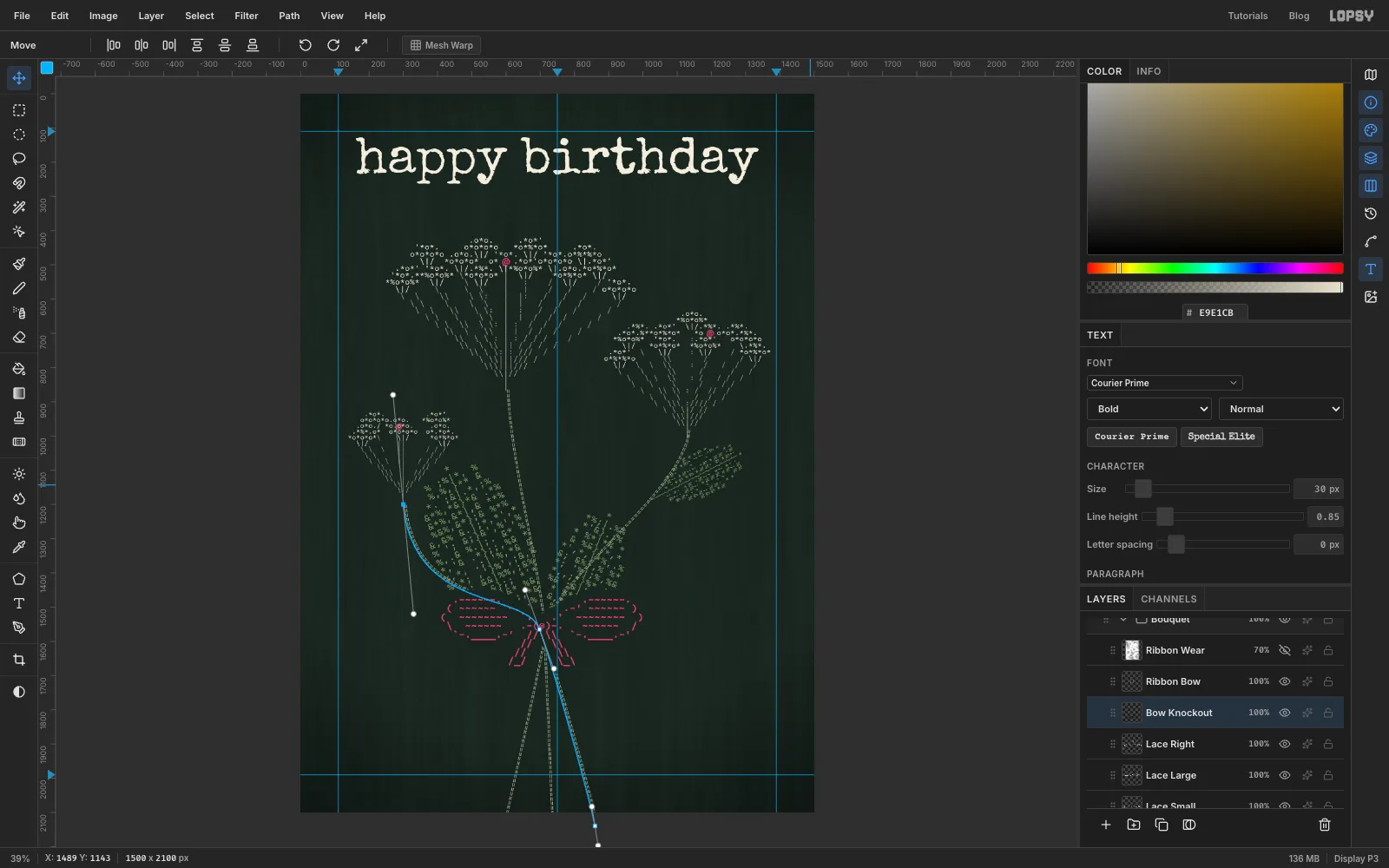This screenshot has height=868, width=1389.
Task: Edit the hex color field E9E1CB
Action: 1215,312
